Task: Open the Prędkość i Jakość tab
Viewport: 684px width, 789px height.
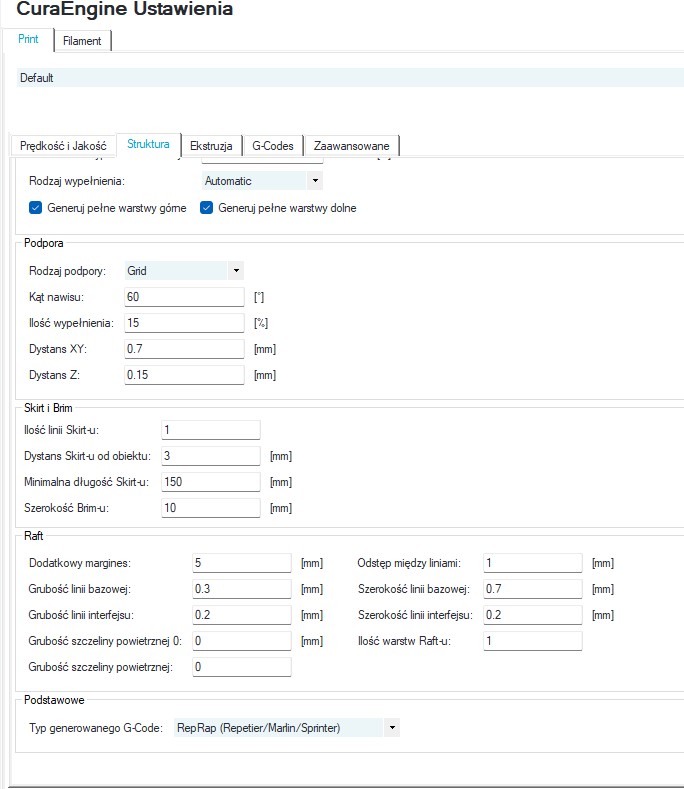Action: 63,146
